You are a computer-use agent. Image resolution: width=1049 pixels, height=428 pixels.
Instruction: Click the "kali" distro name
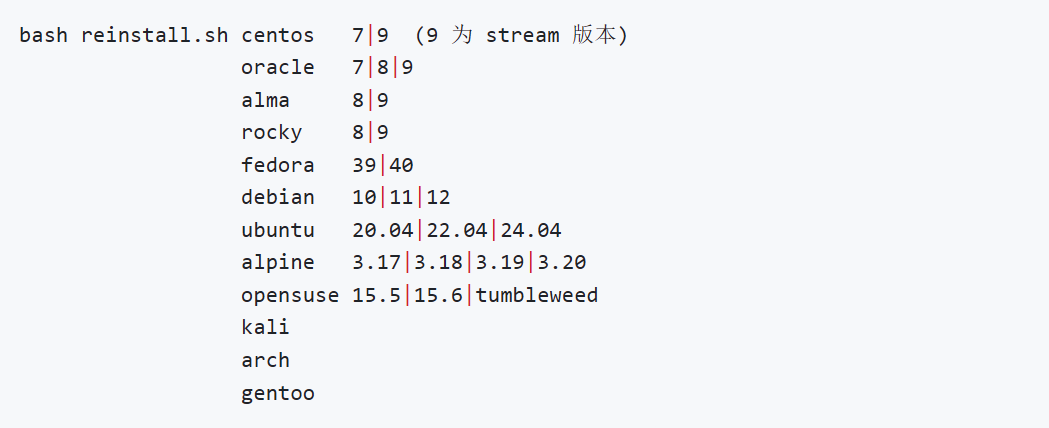click(x=266, y=328)
